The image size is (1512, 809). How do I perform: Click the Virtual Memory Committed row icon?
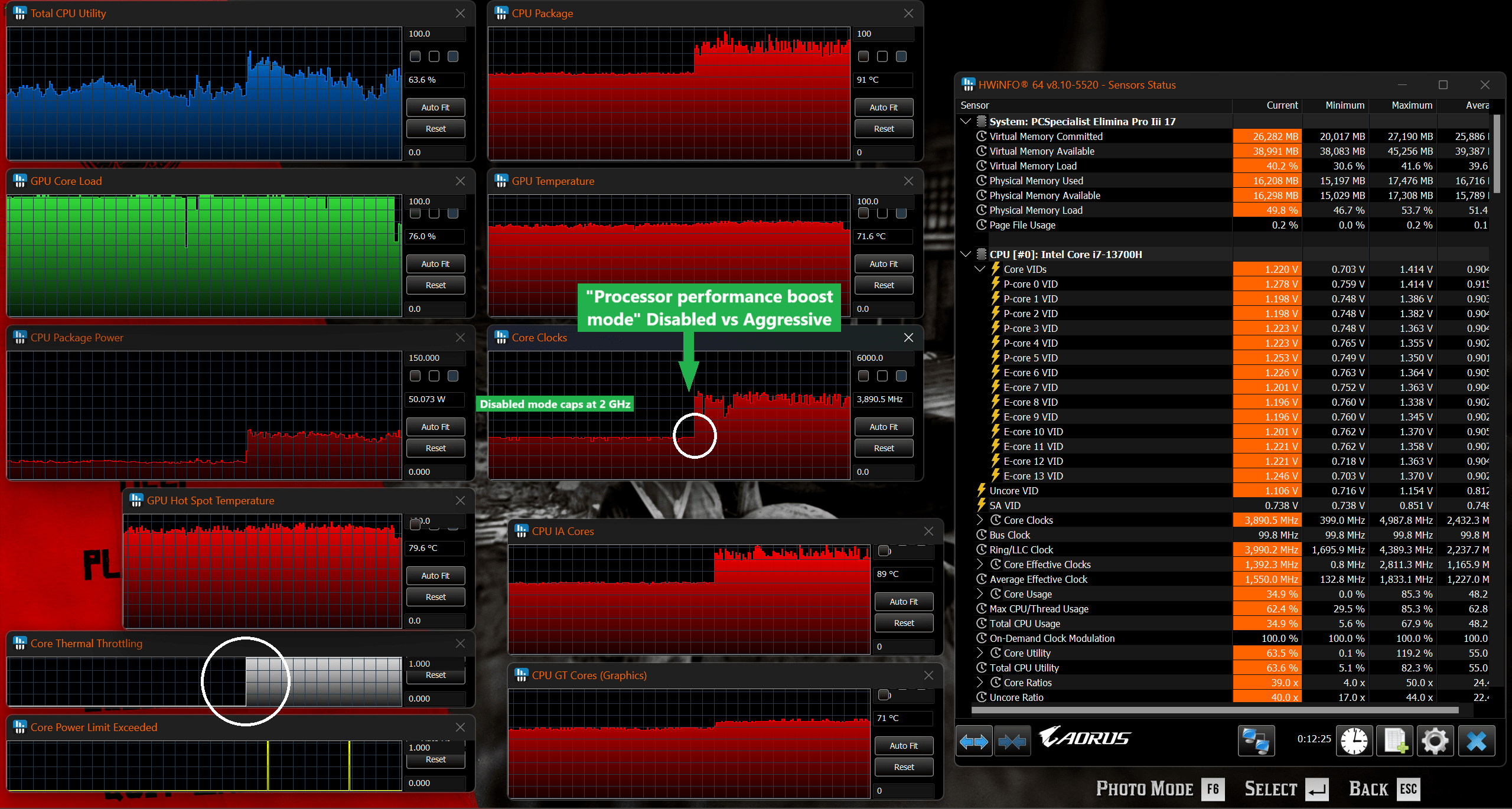coord(982,136)
